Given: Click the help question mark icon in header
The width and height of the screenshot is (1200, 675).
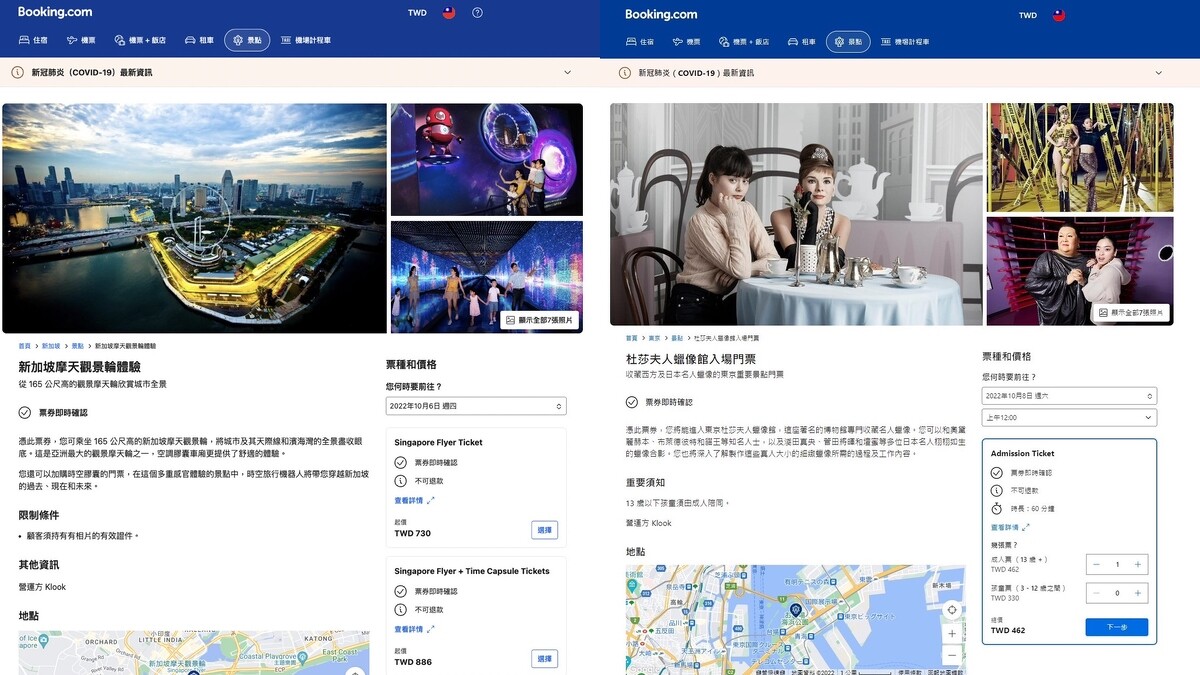Looking at the screenshot, I should pyautogui.click(x=477, y=13).
